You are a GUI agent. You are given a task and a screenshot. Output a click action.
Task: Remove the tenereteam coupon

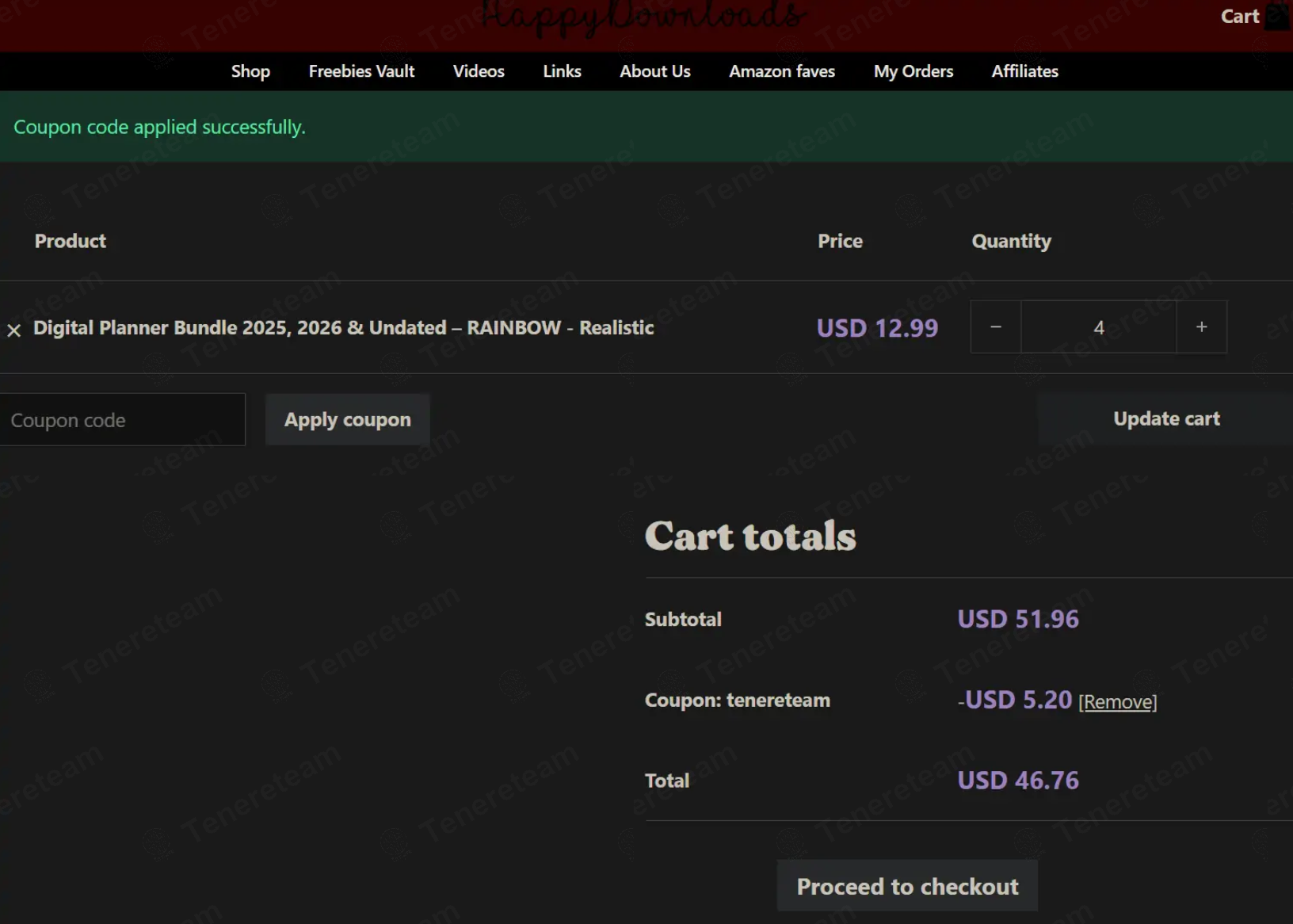(x=1117, y=702)
